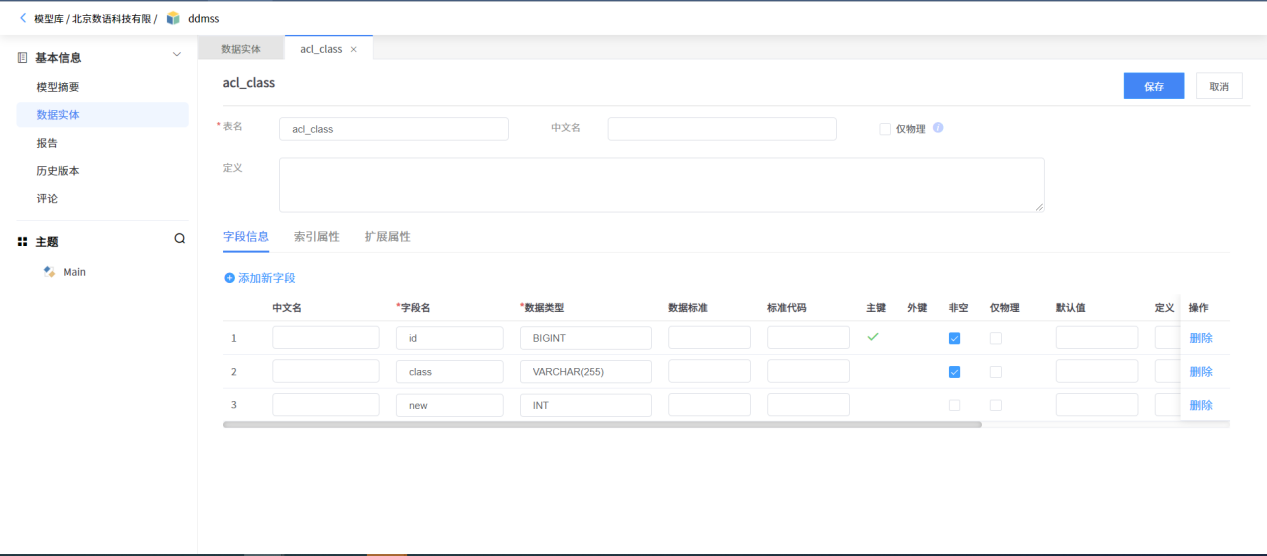Click the 数据类型 column header
Image resolution: width=1267 pixels, height=556 pixels.
543,308
